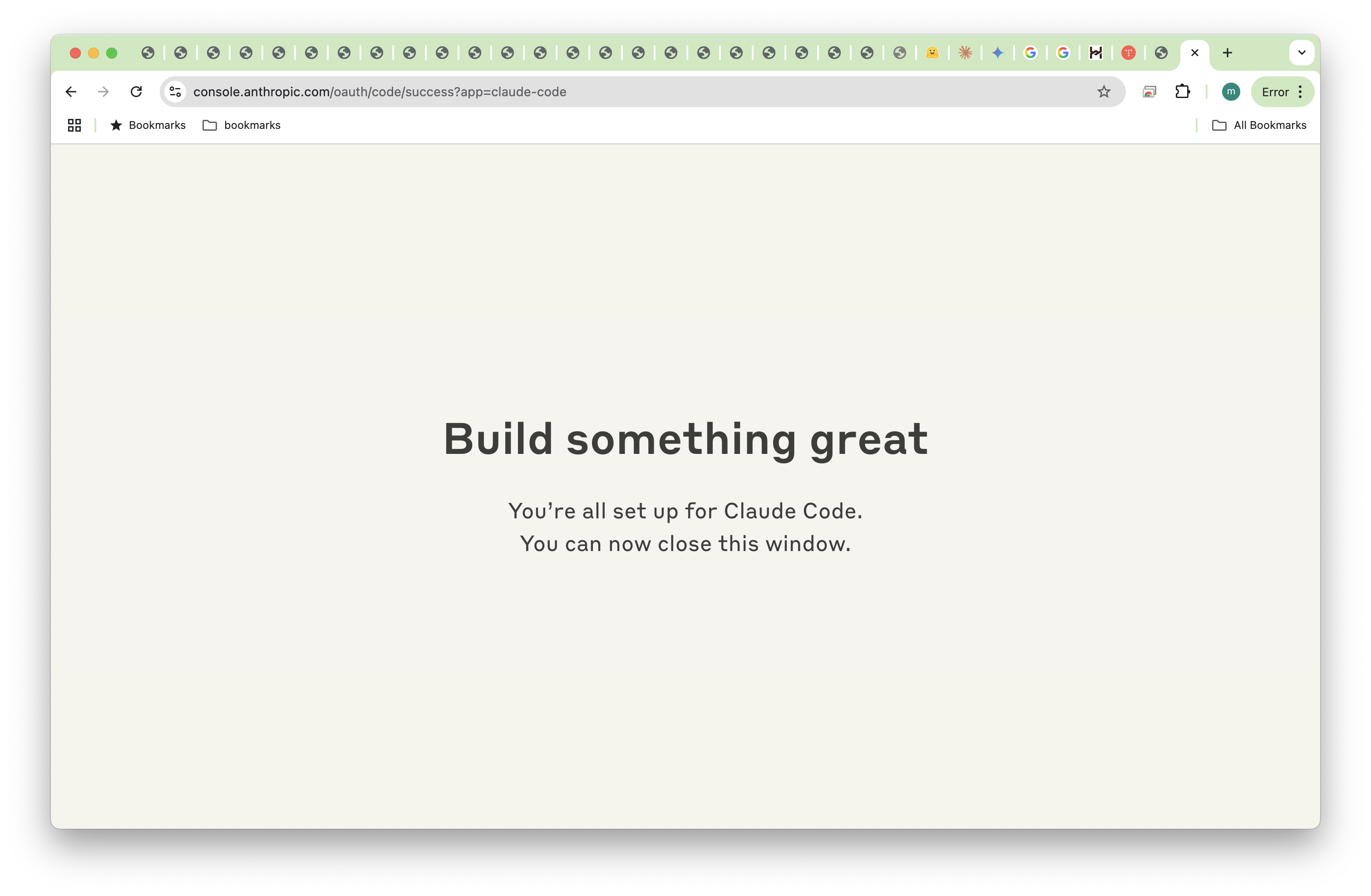Open the green 'm' profile avatar

coord(1230,92)
